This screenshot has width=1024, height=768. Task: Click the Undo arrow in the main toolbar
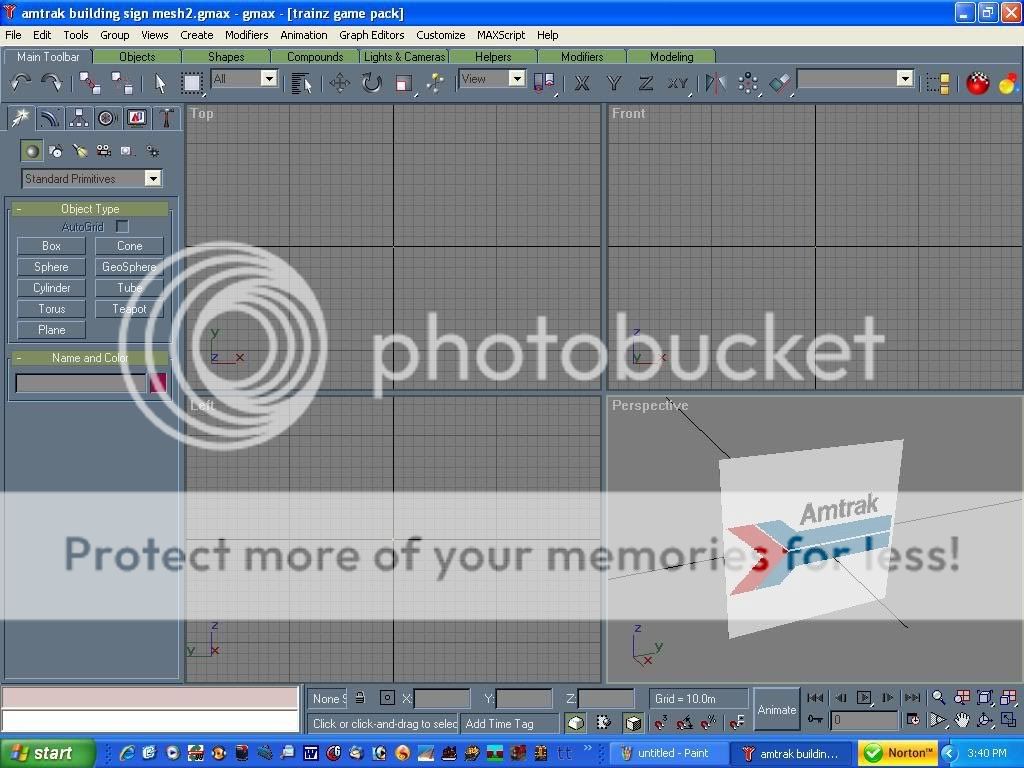click(21, 83)
